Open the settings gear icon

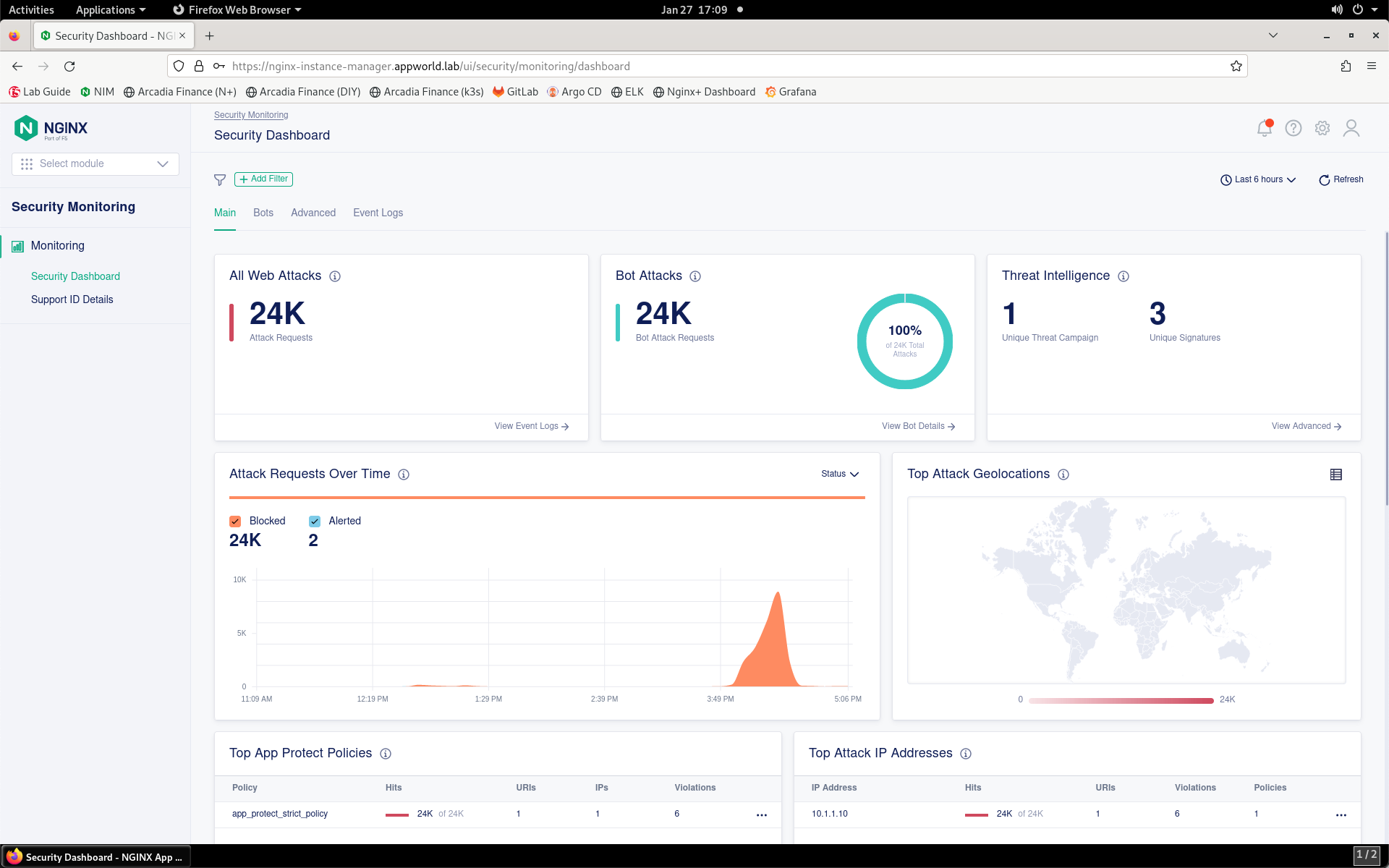[1322, 128]
